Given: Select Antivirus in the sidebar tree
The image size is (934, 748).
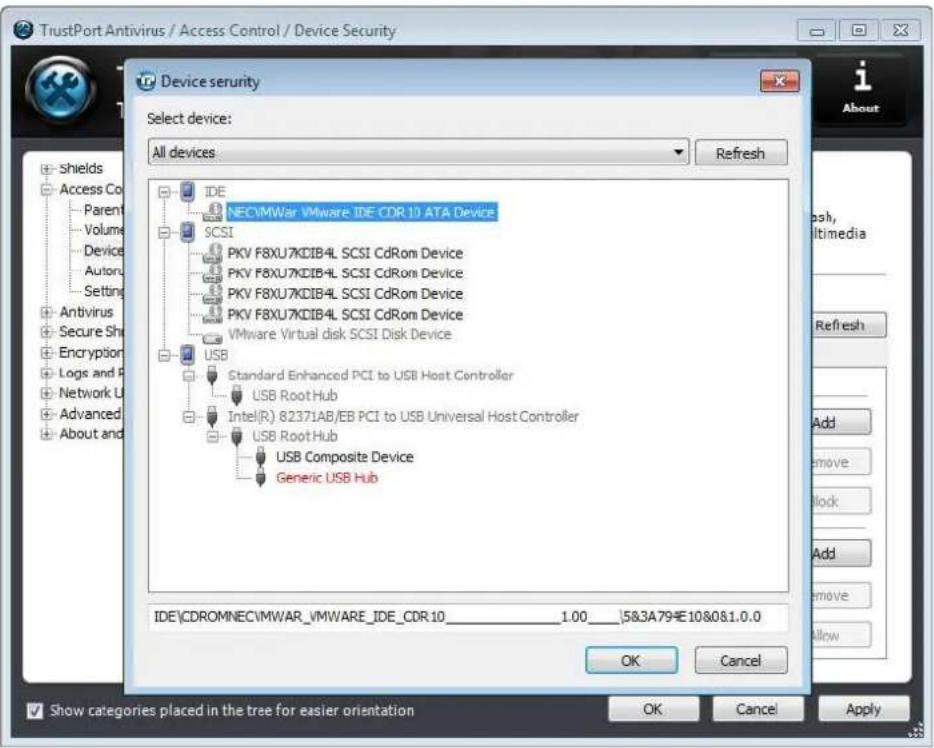Looking at the screenshot, I should pos(86,311).
